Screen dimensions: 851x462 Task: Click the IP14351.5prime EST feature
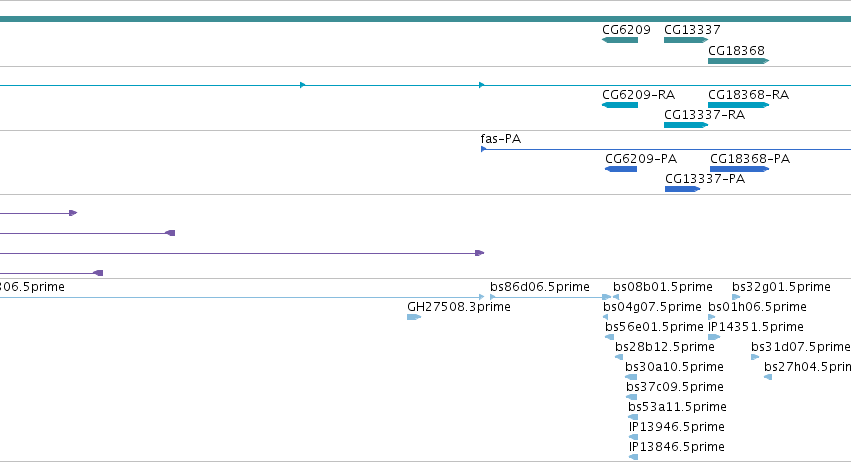tap(714, 337)
